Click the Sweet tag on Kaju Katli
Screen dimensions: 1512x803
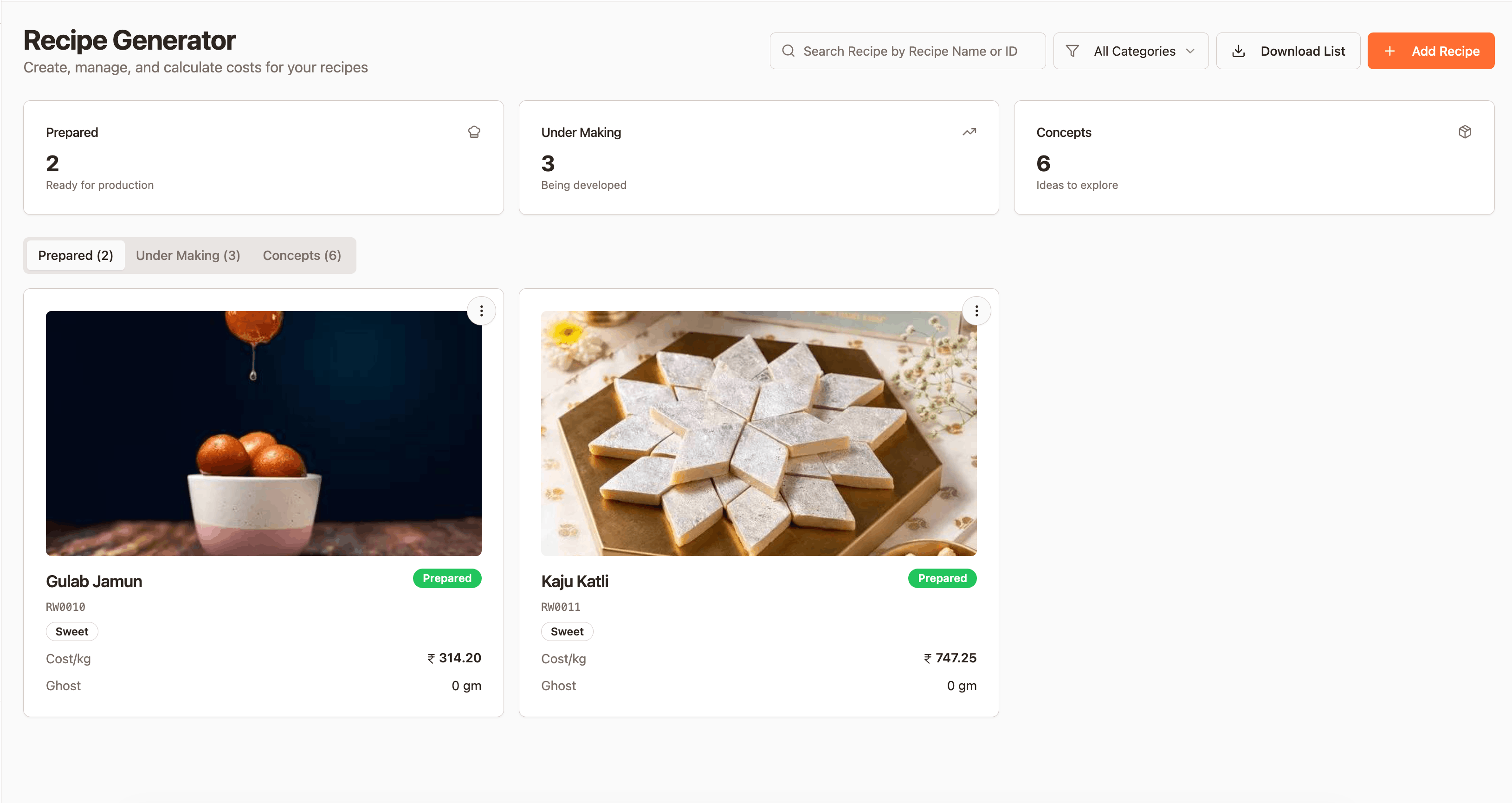(x=568, y=632)
